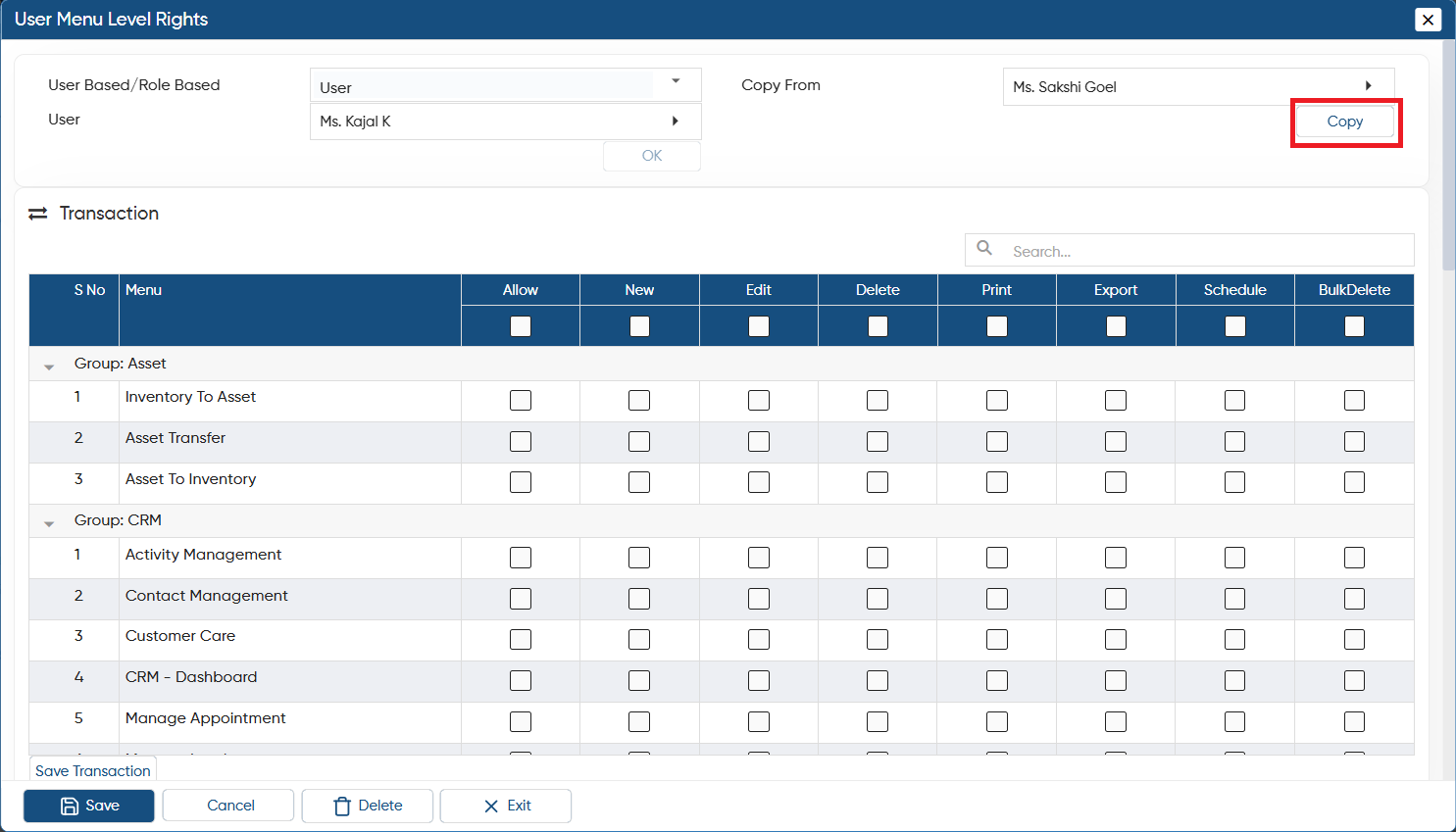
Task: Tick Print for Customer Care
Action: (997, 640)
